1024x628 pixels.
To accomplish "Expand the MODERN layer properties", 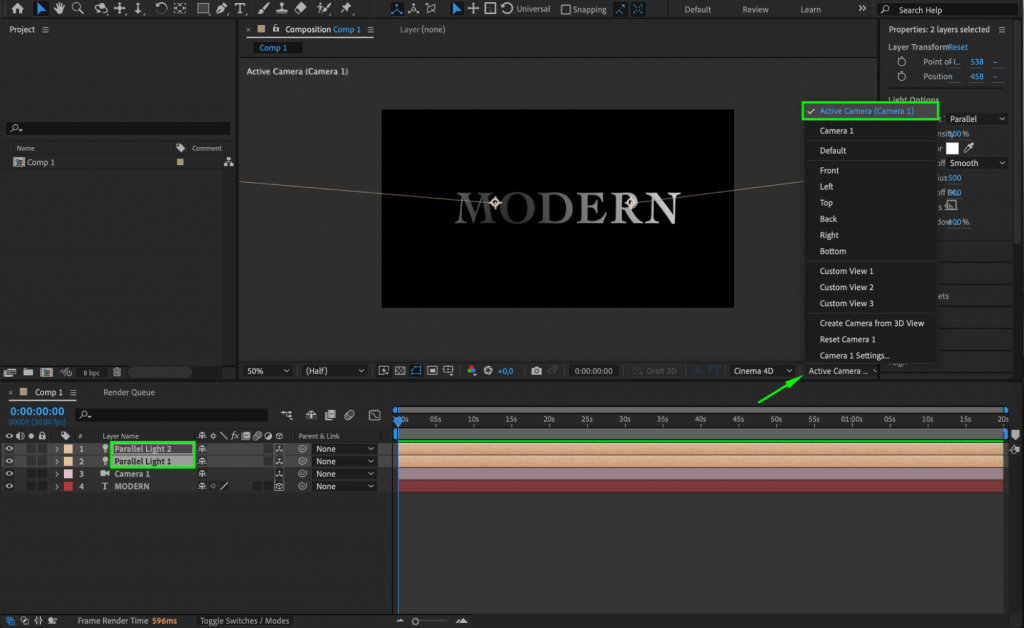I will (57, 486).
